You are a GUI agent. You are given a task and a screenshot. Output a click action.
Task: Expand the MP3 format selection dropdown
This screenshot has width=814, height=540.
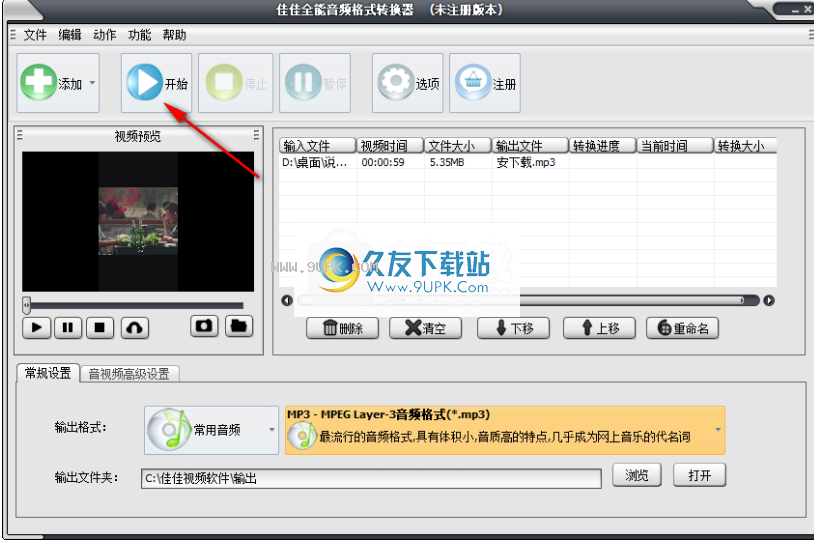[x=718, y=430]
